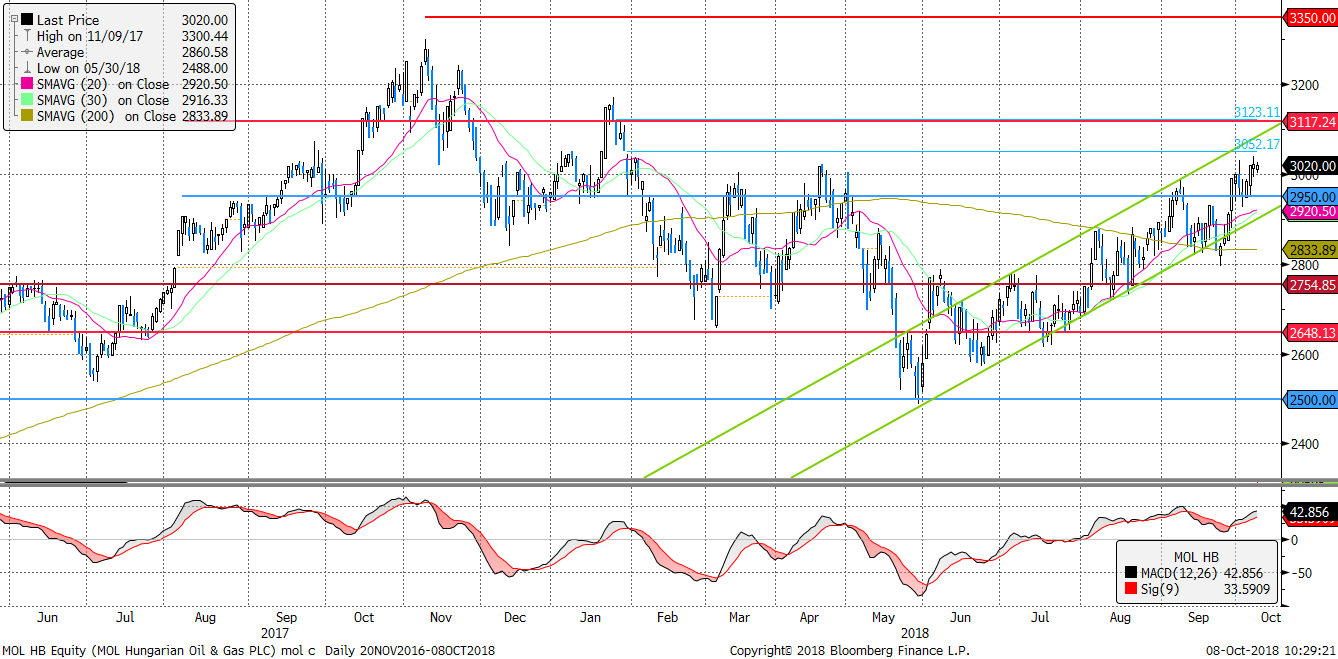Click the 2400 price axis label
The image size is (1338, 659).
(x=1304, y=444)
